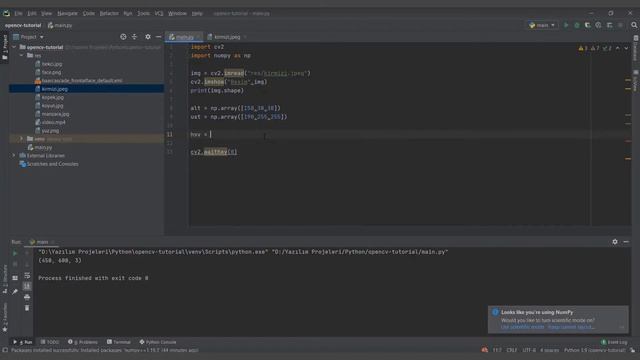The height and width of the screenshot is (360, 640).
Task: Collapse all in Project panel toolbar
Action: click(134, 37)
